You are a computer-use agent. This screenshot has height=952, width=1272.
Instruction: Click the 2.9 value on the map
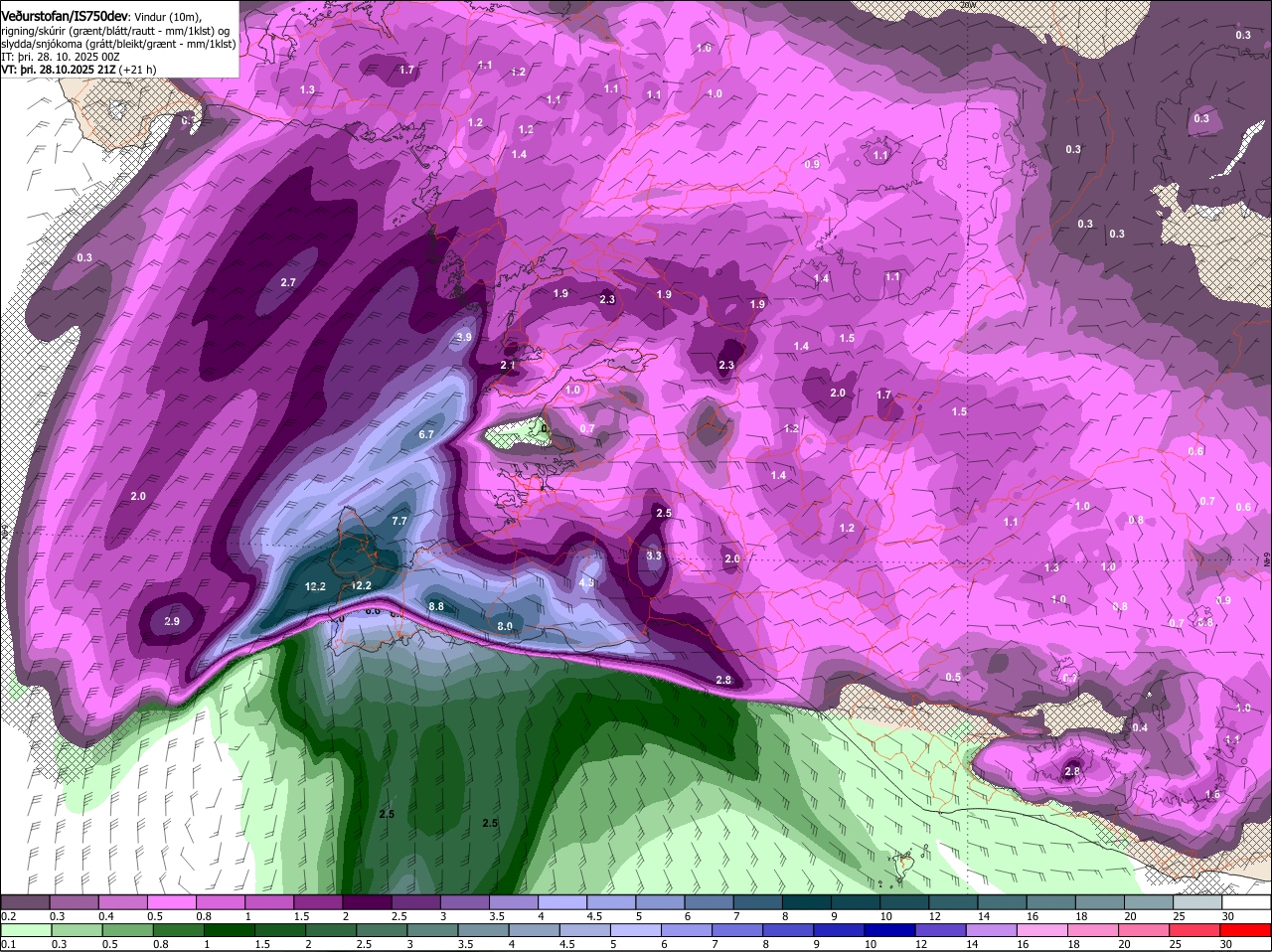[x=172, y=622]
